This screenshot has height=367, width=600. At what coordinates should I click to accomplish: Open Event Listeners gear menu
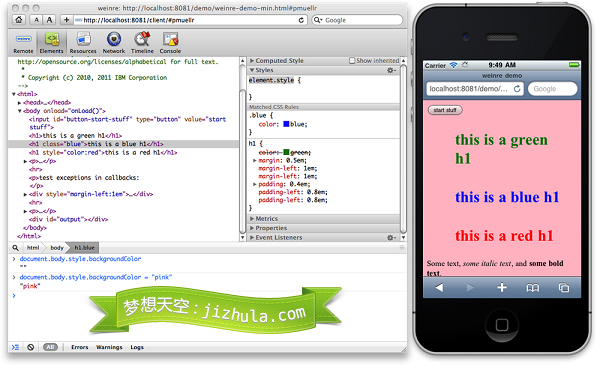tap(391, 238)
